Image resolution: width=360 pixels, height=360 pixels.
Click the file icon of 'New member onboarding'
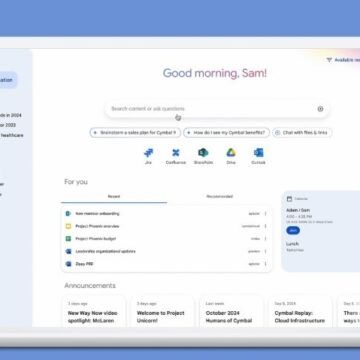click(x=68, y=214)
